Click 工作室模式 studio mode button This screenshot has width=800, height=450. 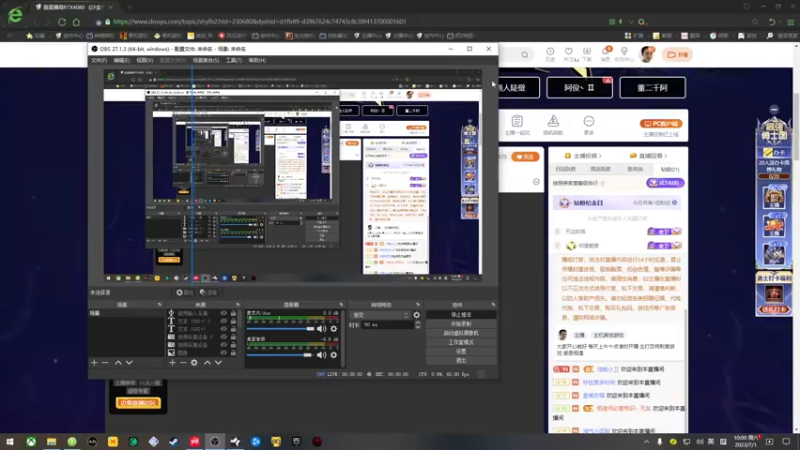coord(461,342)
